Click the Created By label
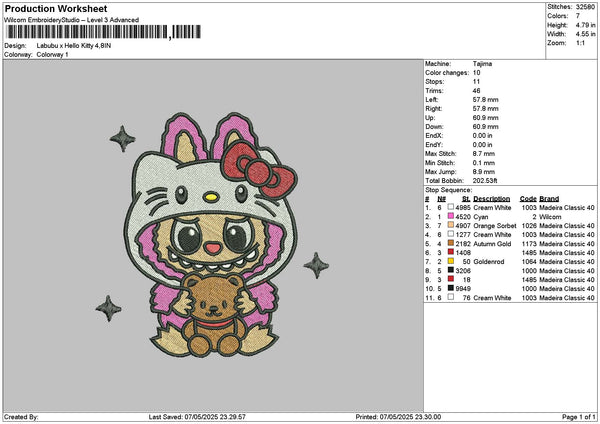The height and width of the screenshot is (424, 600). (21, 417)
